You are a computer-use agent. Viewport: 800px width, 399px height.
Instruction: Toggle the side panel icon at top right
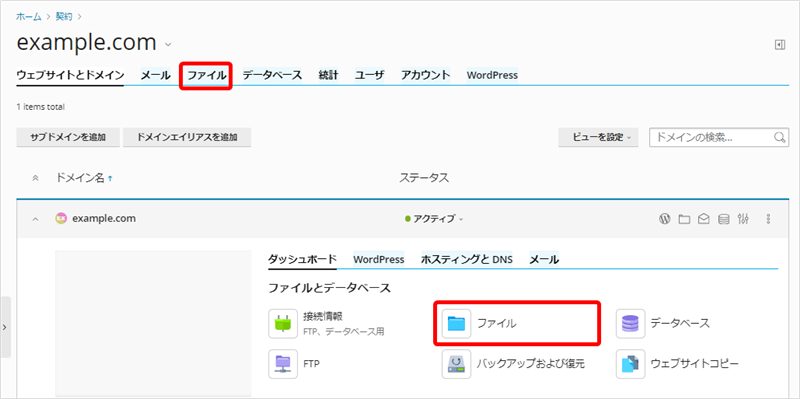click(x=779, y=45)
